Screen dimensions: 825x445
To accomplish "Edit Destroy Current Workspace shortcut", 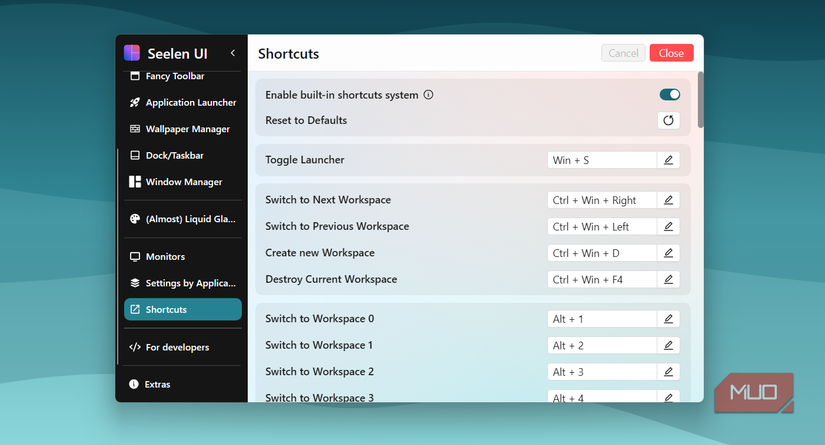I will [668, 279].
